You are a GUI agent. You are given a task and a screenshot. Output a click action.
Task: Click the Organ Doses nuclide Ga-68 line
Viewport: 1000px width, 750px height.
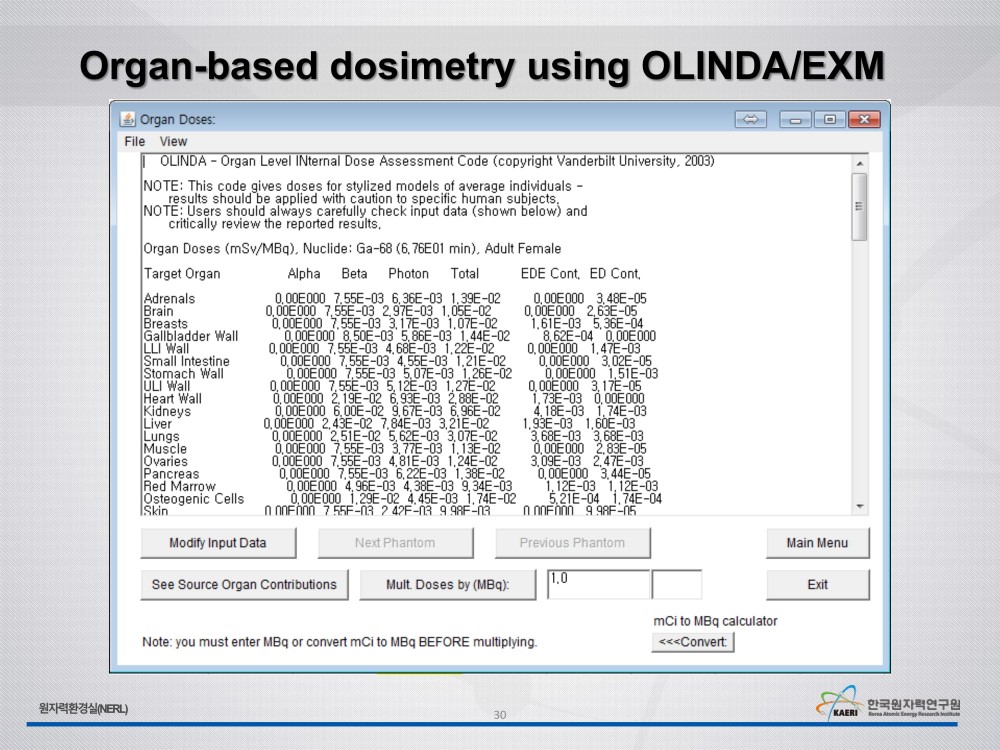(x=352, y=249)
